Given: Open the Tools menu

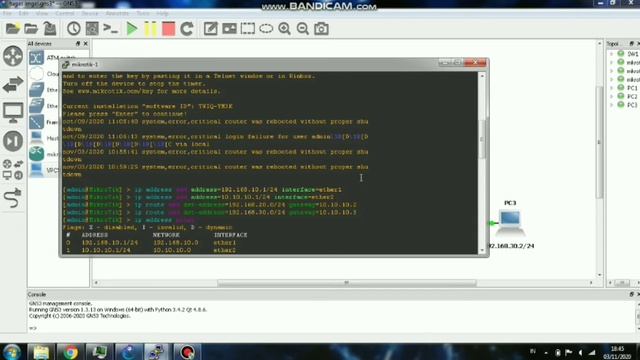Looking at the screenshot, I should pyautogui.click(x=143, y=13).
